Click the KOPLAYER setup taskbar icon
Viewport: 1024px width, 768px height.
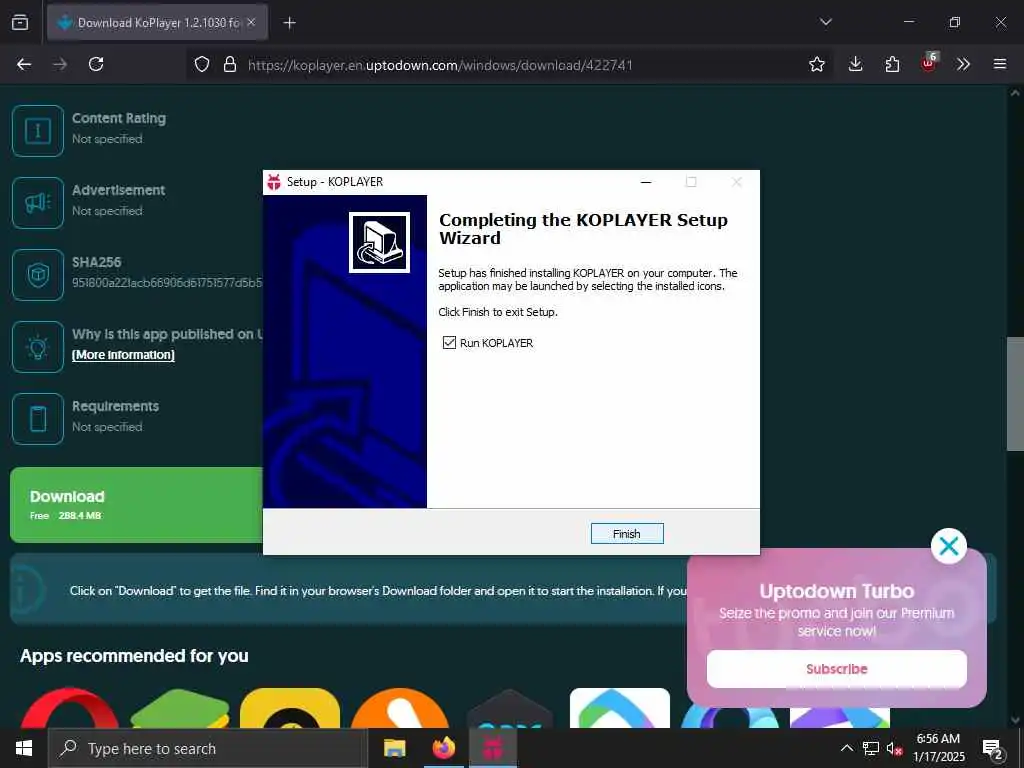click(x=493, y=748)
